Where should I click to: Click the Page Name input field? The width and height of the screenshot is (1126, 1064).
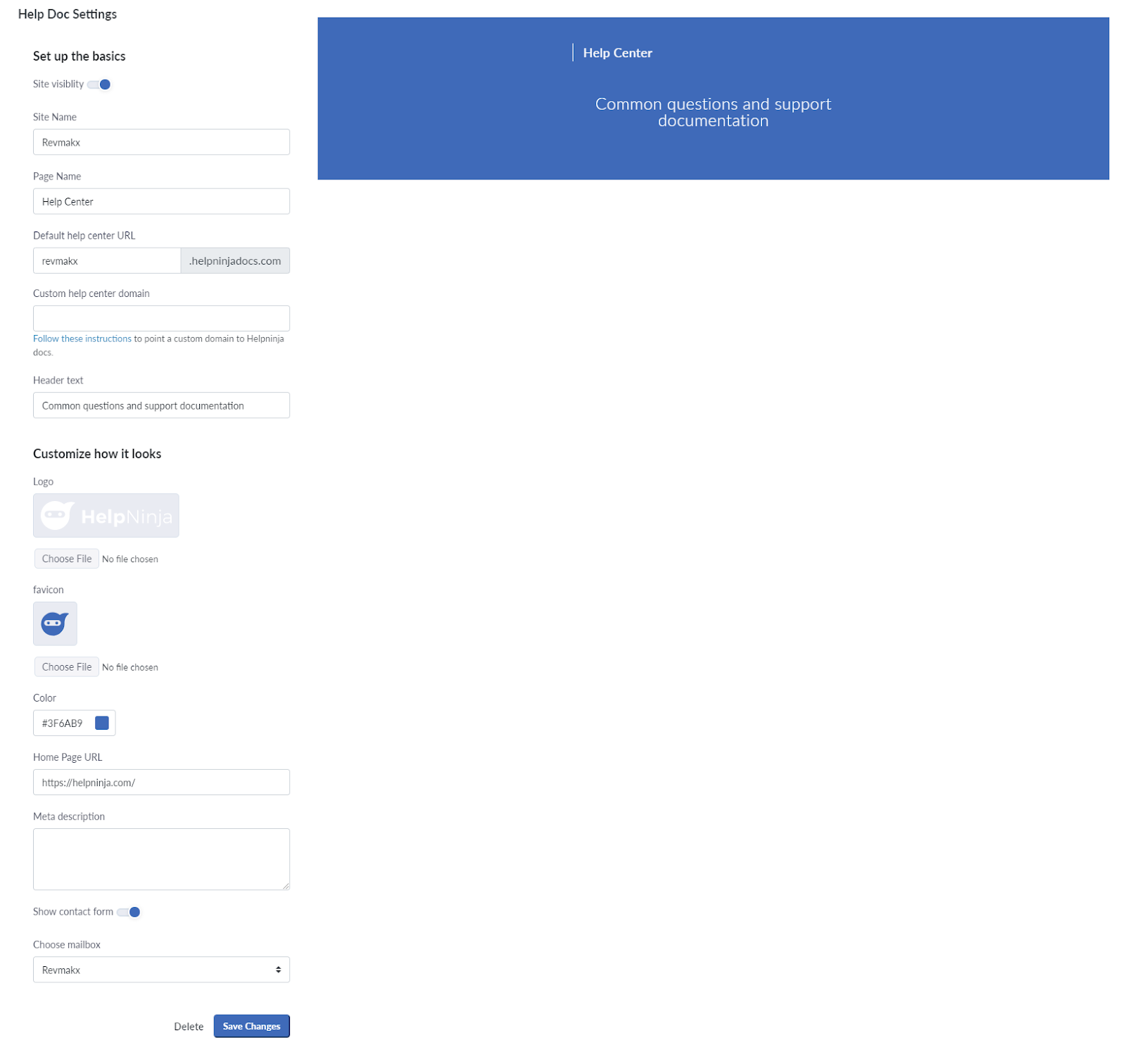pos(161,201)
